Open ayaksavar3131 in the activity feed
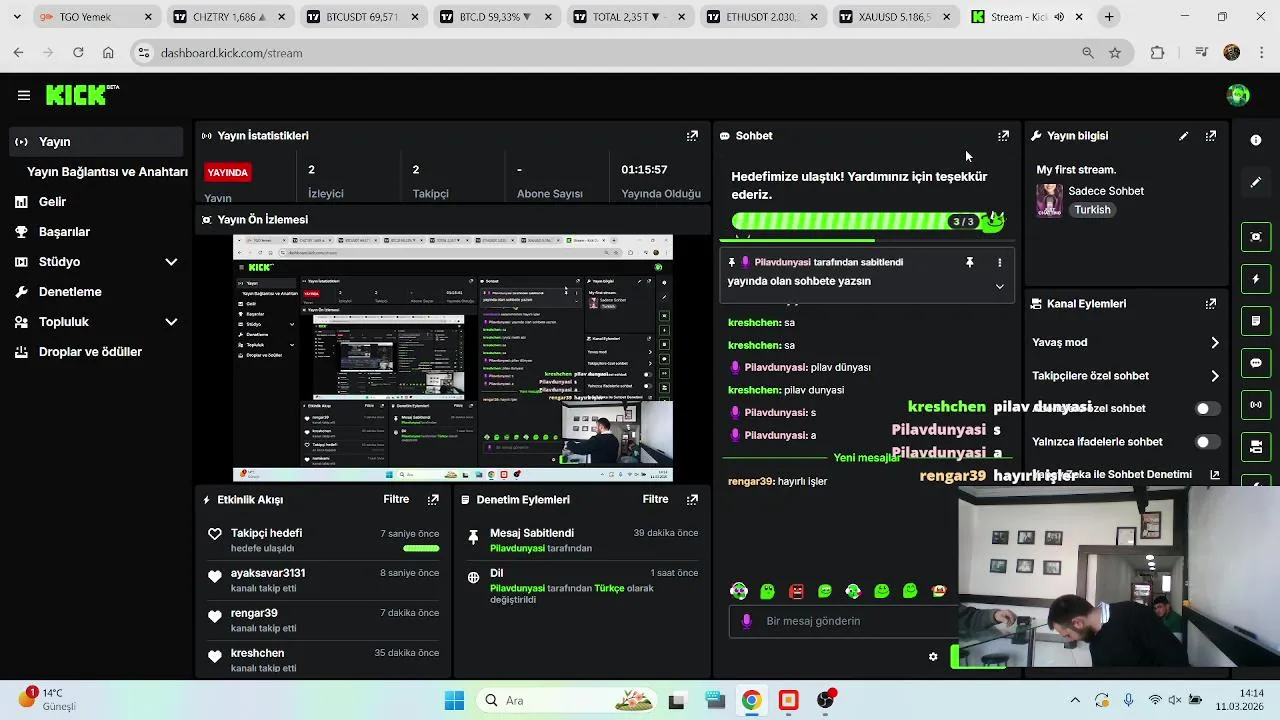 (x=268, y=573)
